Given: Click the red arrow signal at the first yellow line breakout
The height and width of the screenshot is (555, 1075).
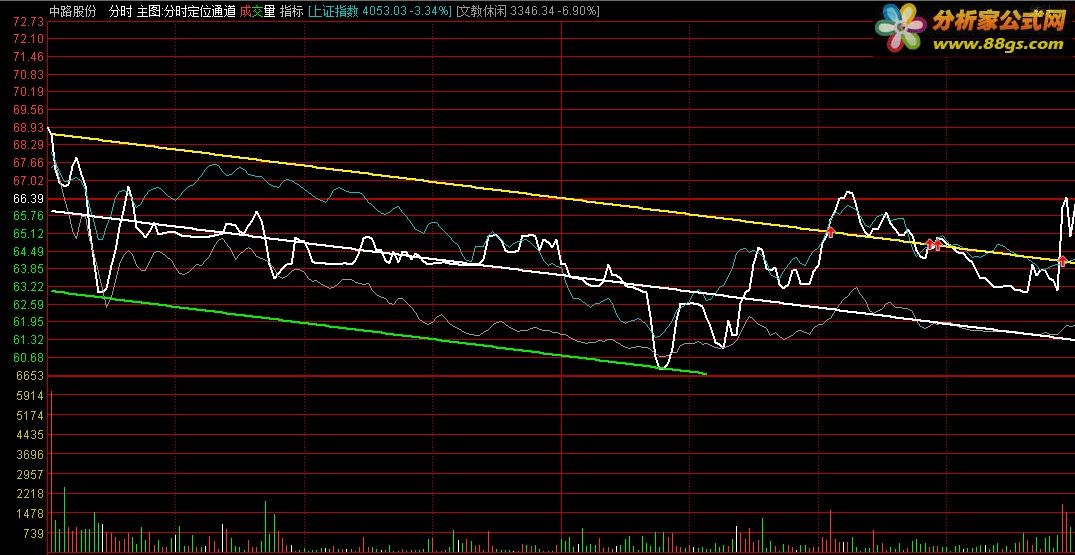Looking at the screenshot, I should click(x=830, y=232).
